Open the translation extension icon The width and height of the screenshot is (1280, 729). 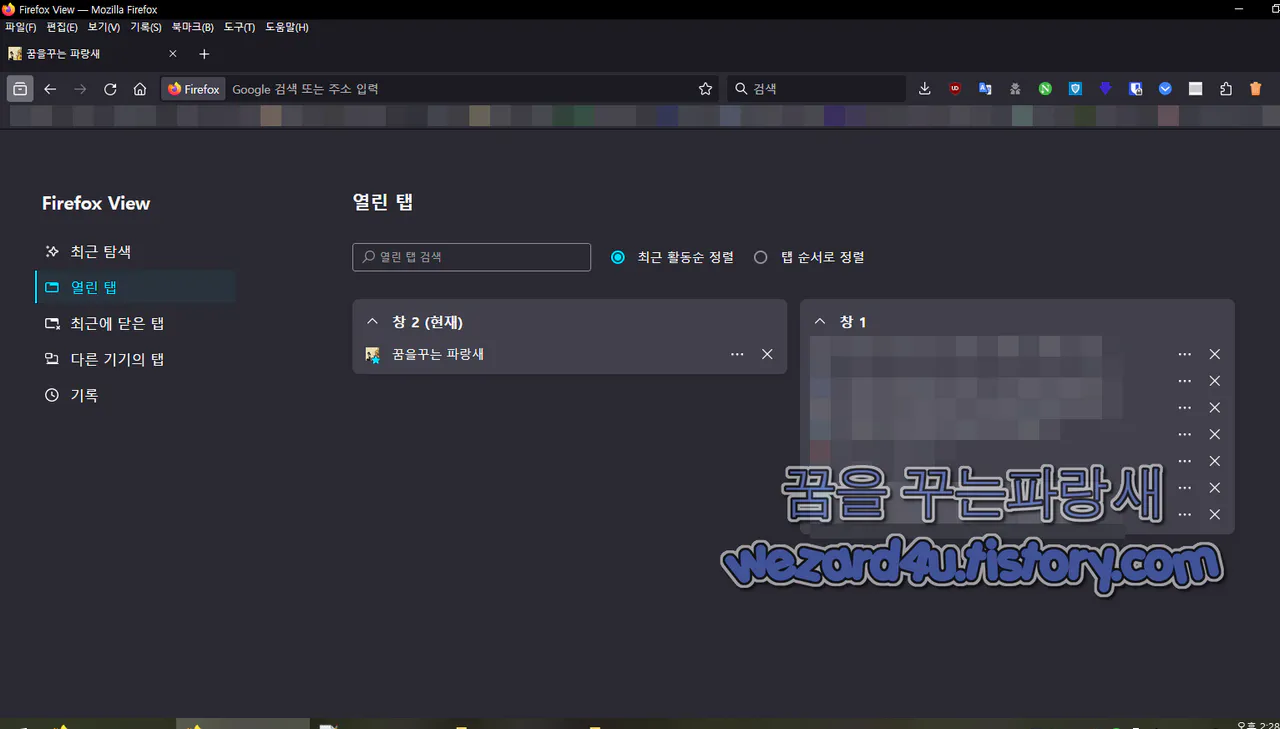tap(985, 88)
